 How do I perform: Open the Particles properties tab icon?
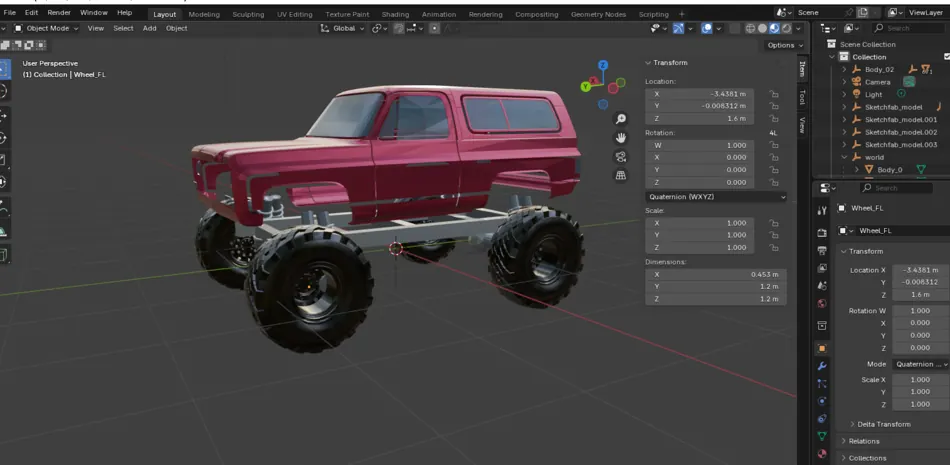click(822, 384)
